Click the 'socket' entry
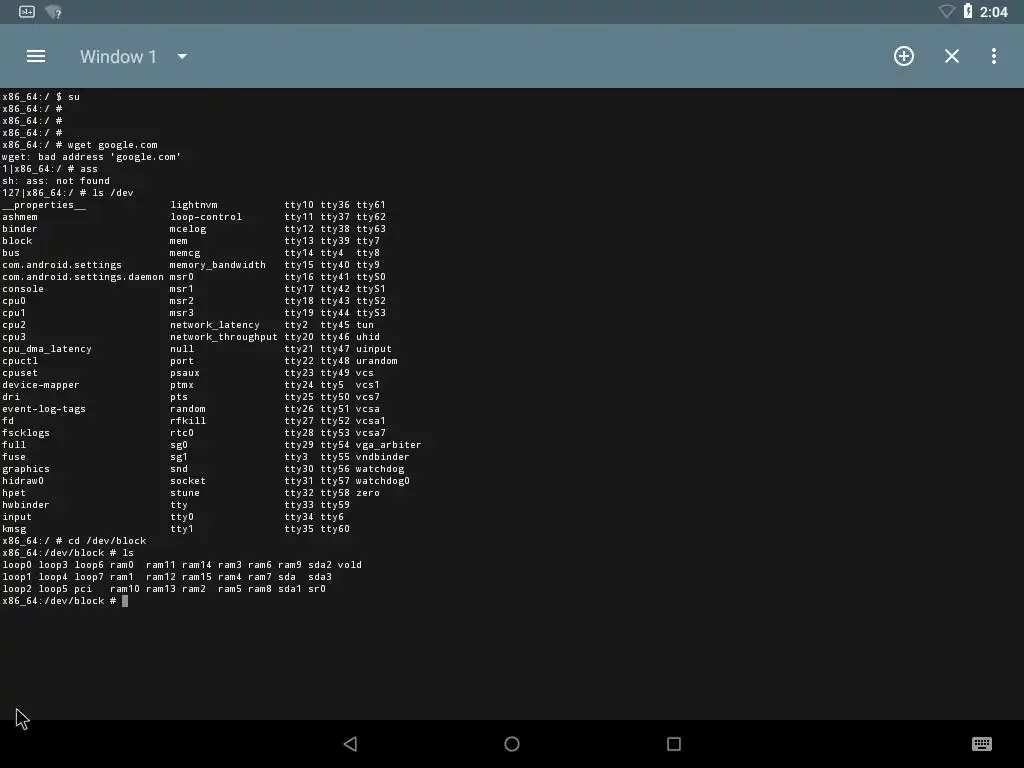 pyautogui.click(x=188, y=481)
